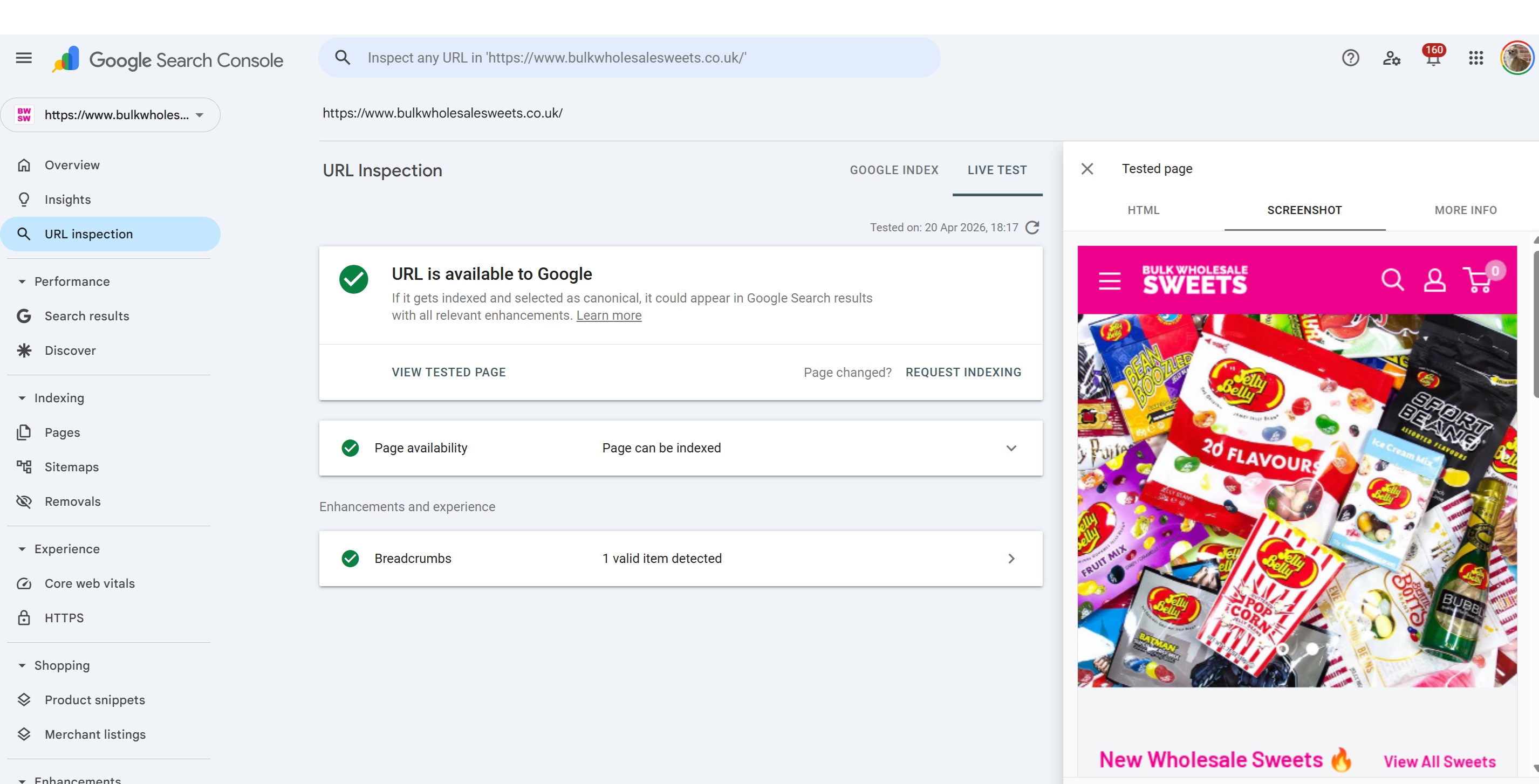Open the Learn more link

coord(609,316)
